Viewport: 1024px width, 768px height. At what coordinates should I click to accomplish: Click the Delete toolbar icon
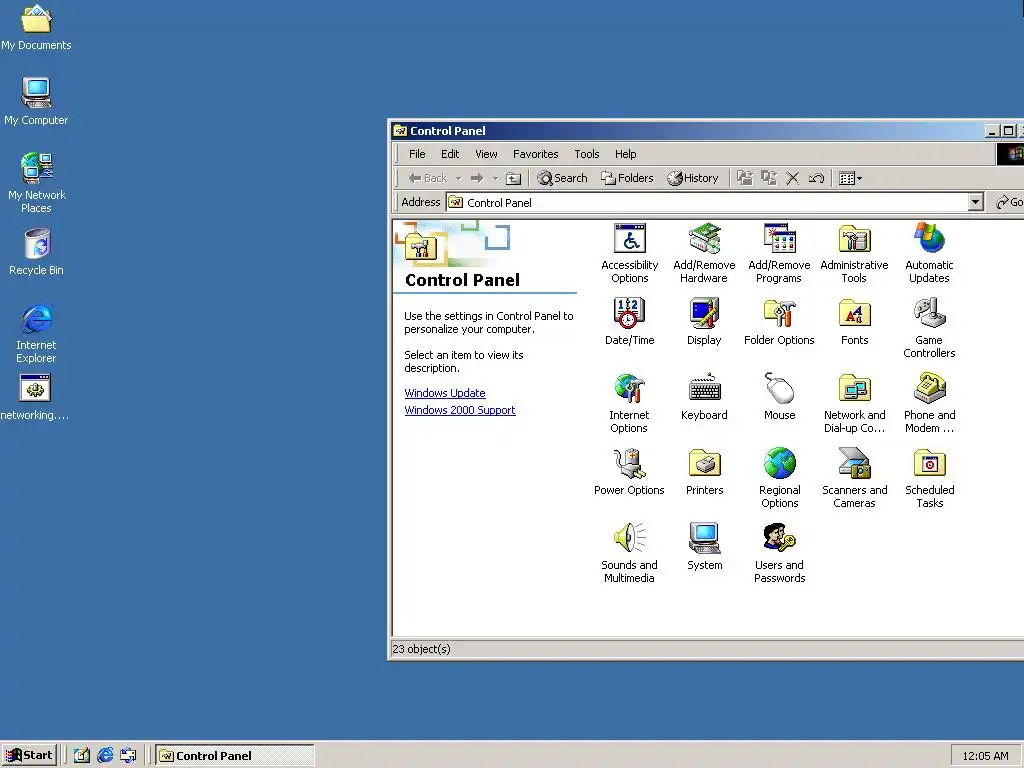(792, 178)
